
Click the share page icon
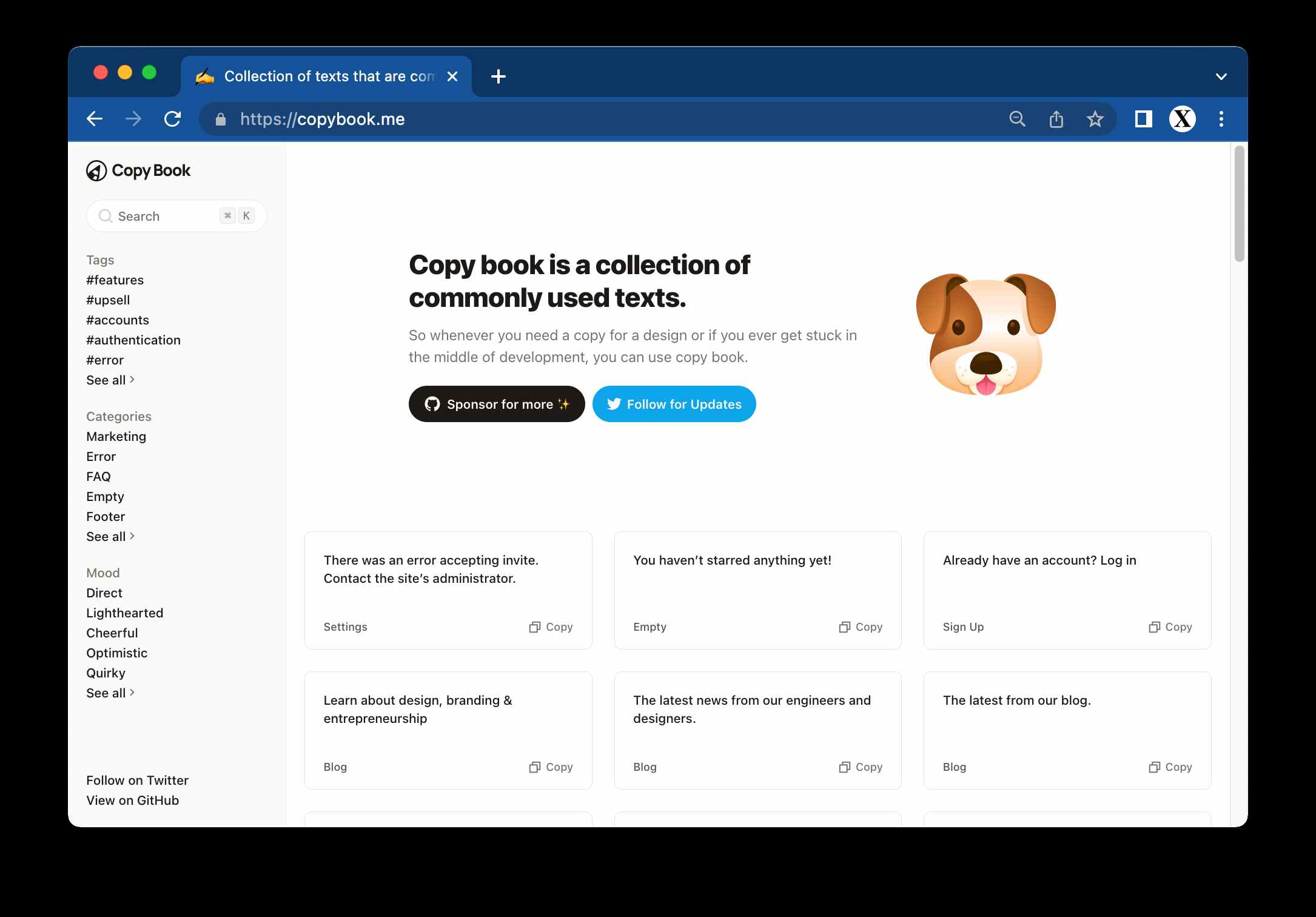tap(1056, 119)
